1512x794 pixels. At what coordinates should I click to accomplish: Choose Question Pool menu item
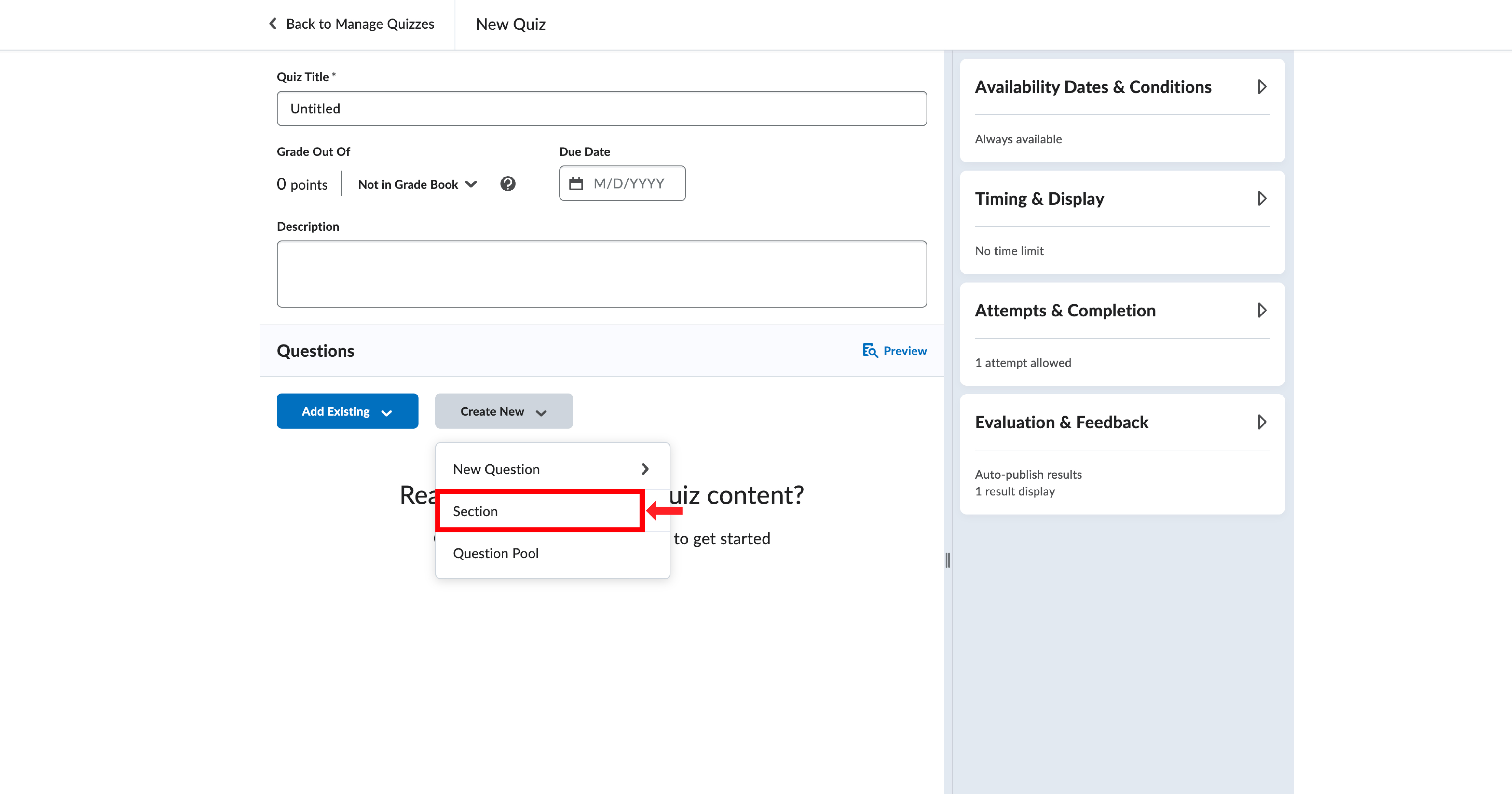tap(495, 553)
